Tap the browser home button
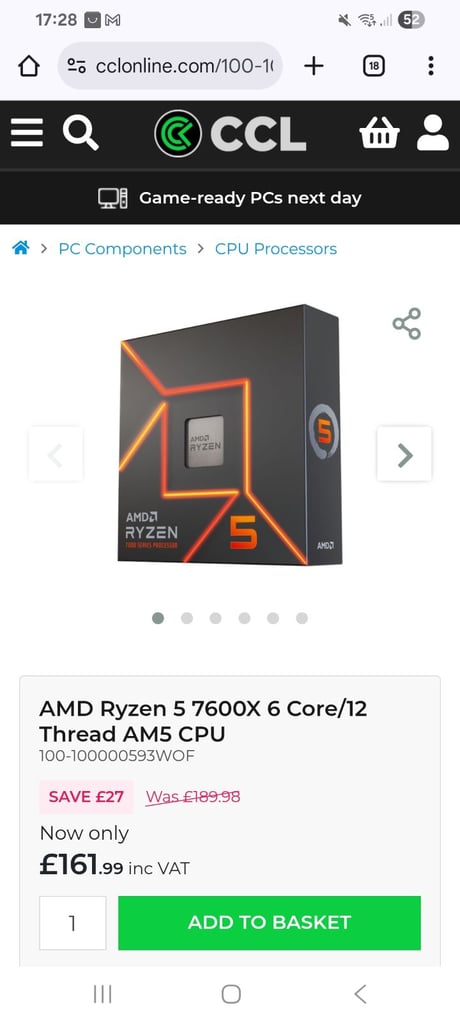The height and width of the screenshot is (1024, 460). [x=29, y=66]
